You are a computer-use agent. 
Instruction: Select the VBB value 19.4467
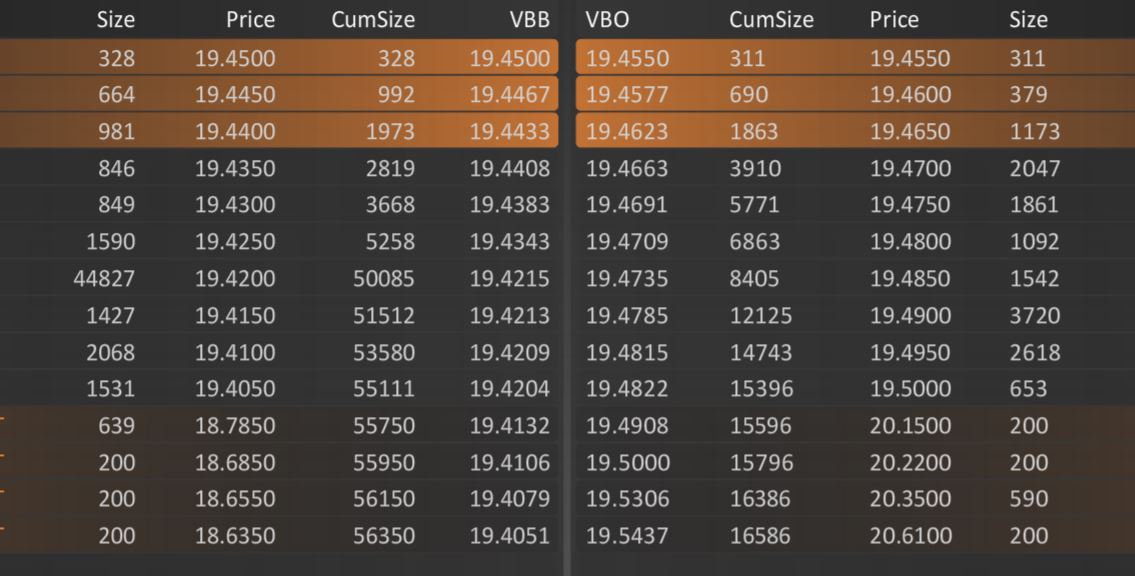510,95
